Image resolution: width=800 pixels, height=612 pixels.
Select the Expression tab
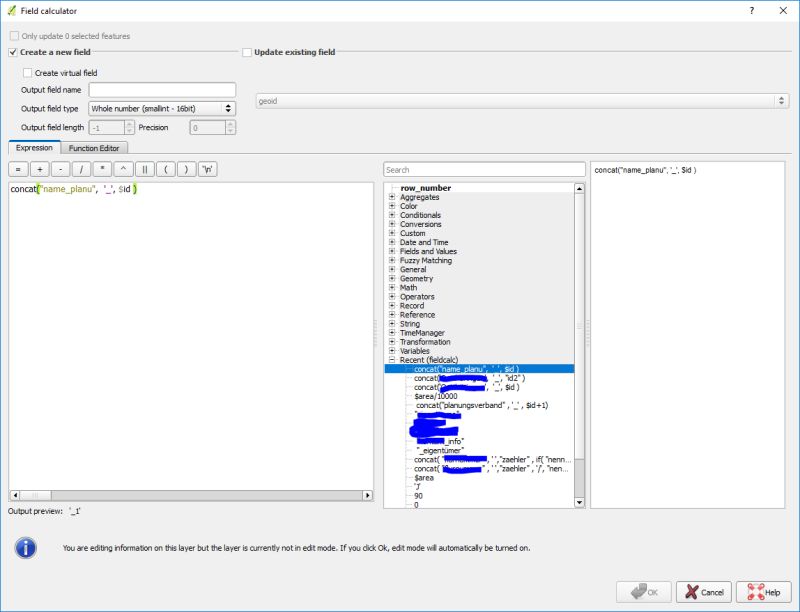35,147
